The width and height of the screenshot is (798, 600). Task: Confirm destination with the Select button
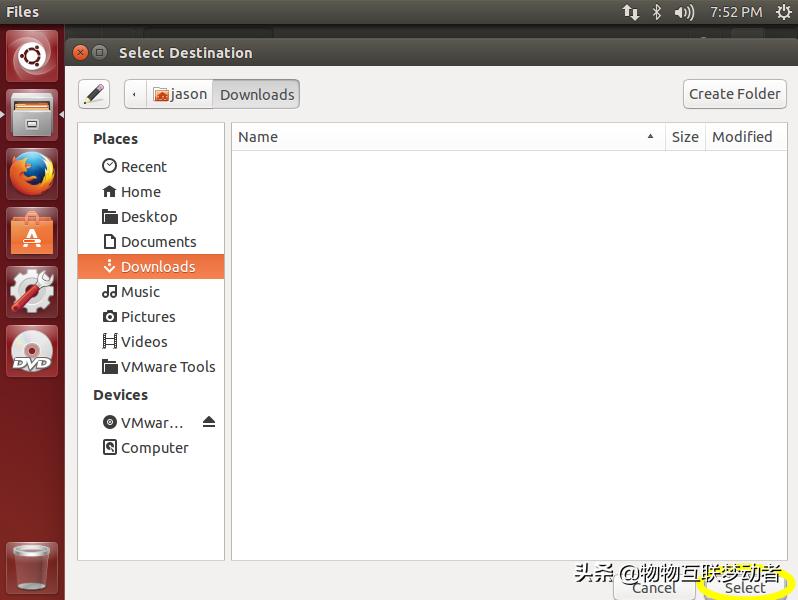point(745,588)
